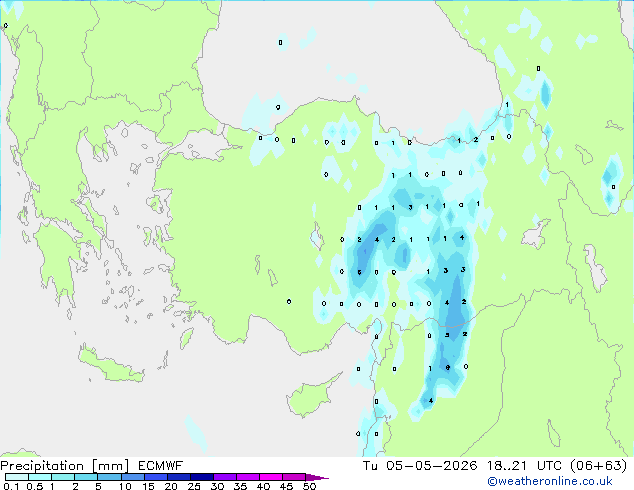Click the 18..21 UTC time range

point(525,466)
